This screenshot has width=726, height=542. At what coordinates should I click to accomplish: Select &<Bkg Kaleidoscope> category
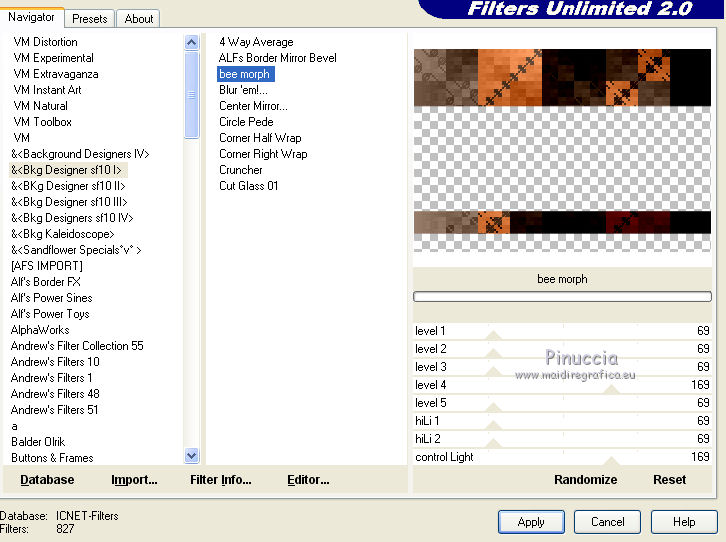click(63, 234)
